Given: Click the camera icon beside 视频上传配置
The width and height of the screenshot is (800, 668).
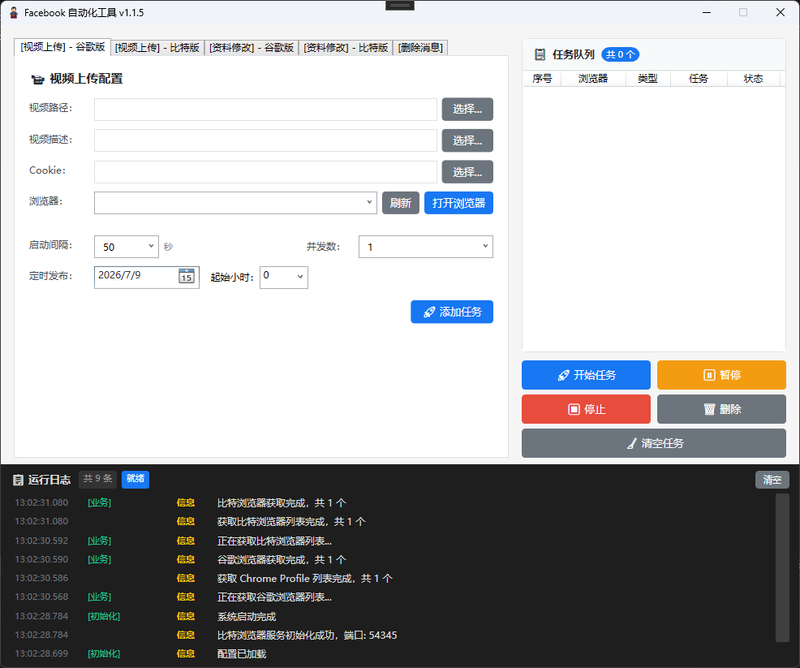Looking at the screenshot, I should point(38,79).
